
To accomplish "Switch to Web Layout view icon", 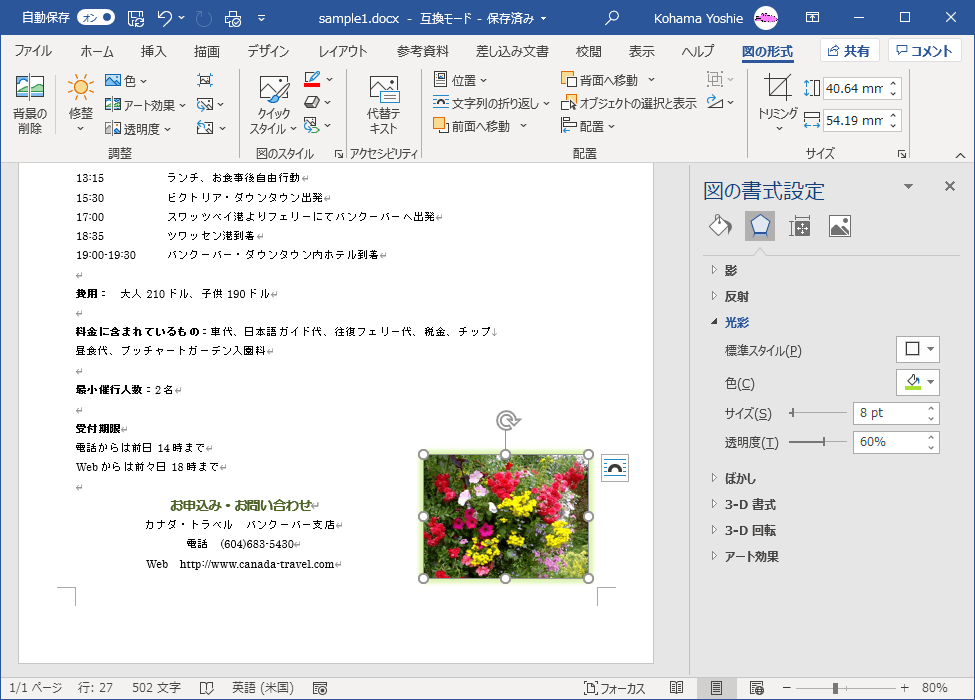I will 757,688.
